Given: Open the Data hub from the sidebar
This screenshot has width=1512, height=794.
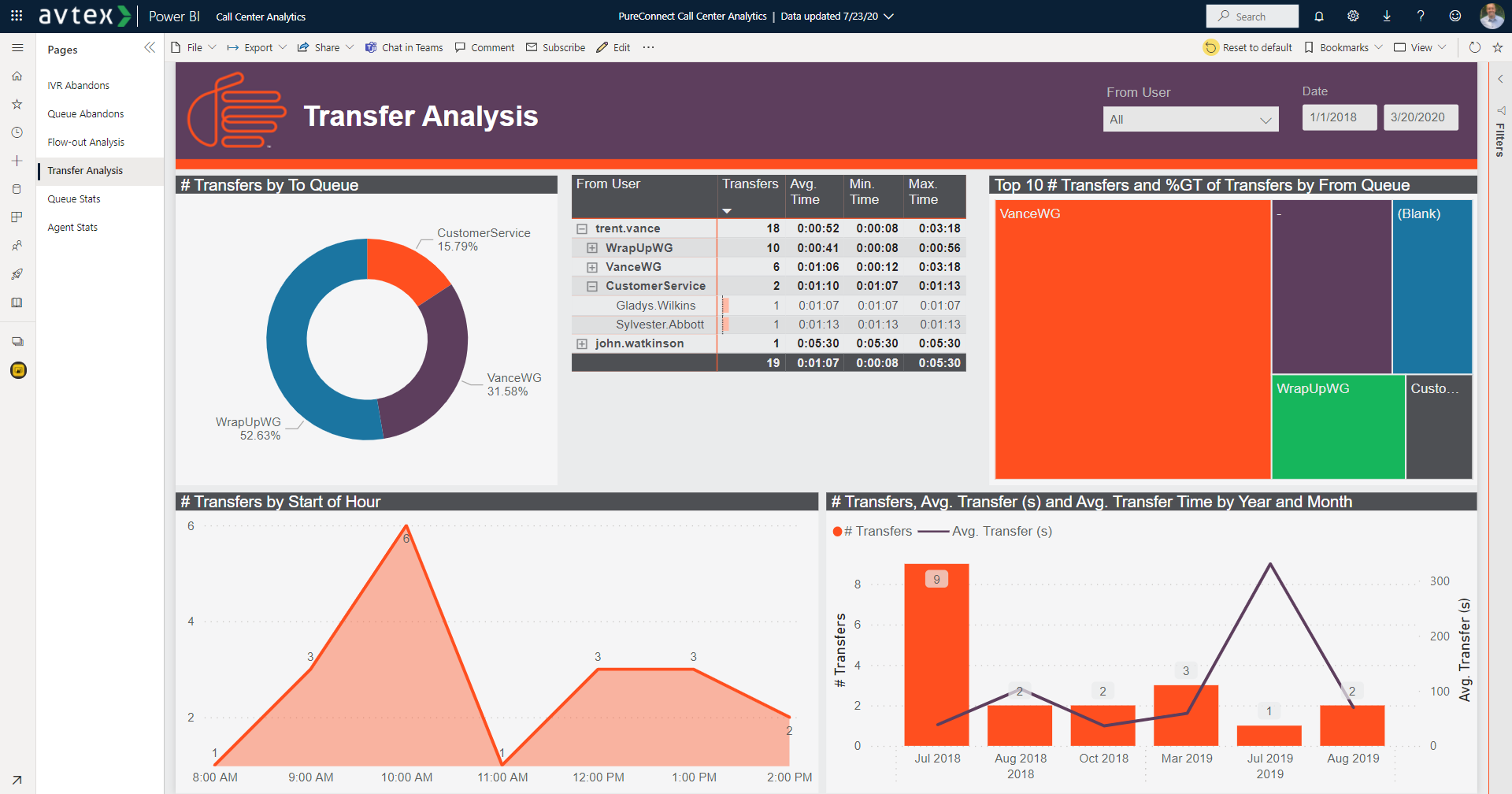Looking at the screenshot, I should point(17,189).
